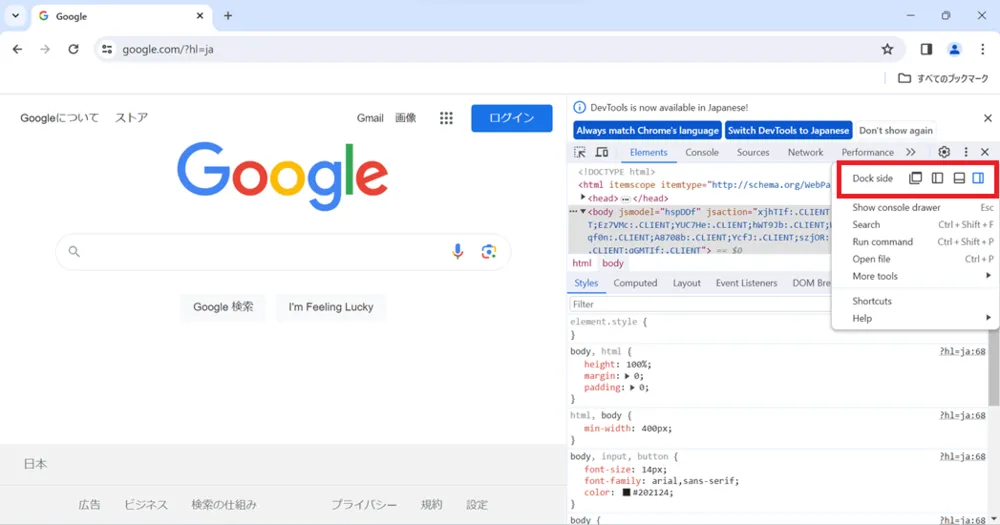Open the Event Listeners tab

point(746,283)
